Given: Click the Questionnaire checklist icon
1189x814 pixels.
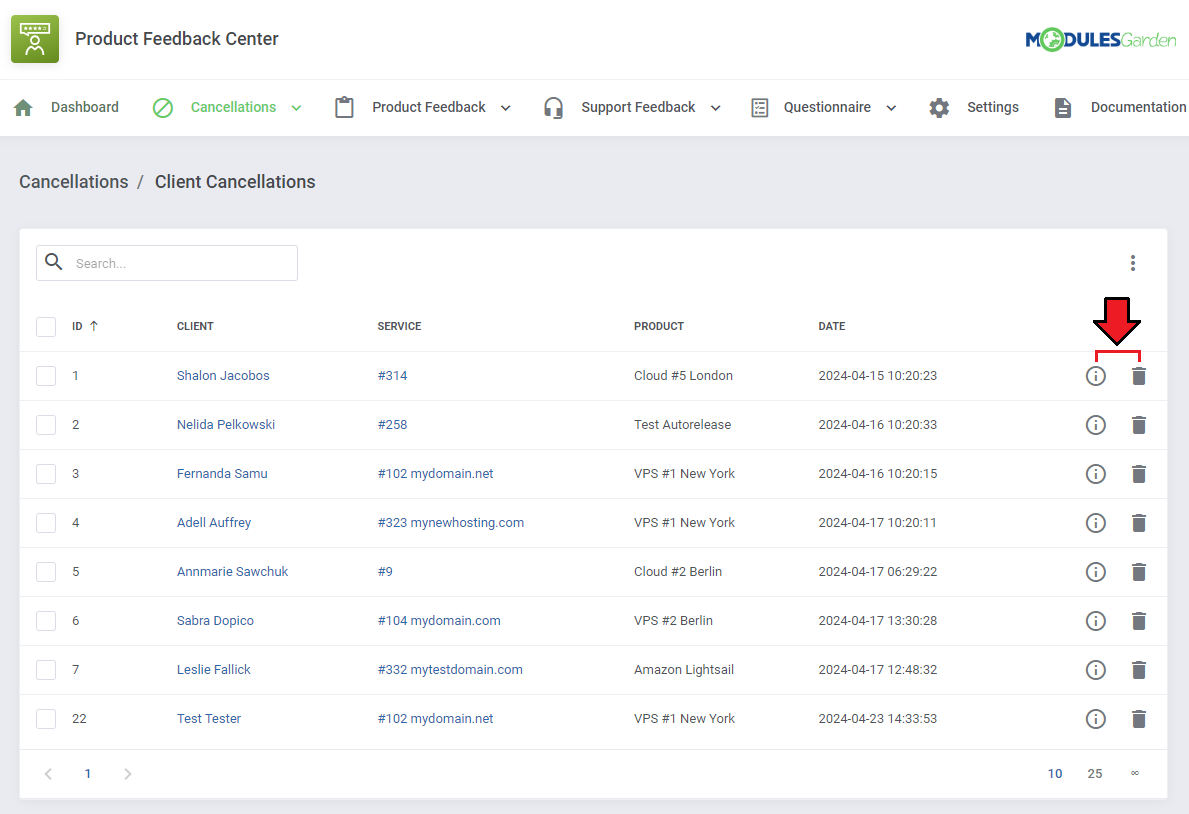Looking at the screenshot, I should pos(759,108).
